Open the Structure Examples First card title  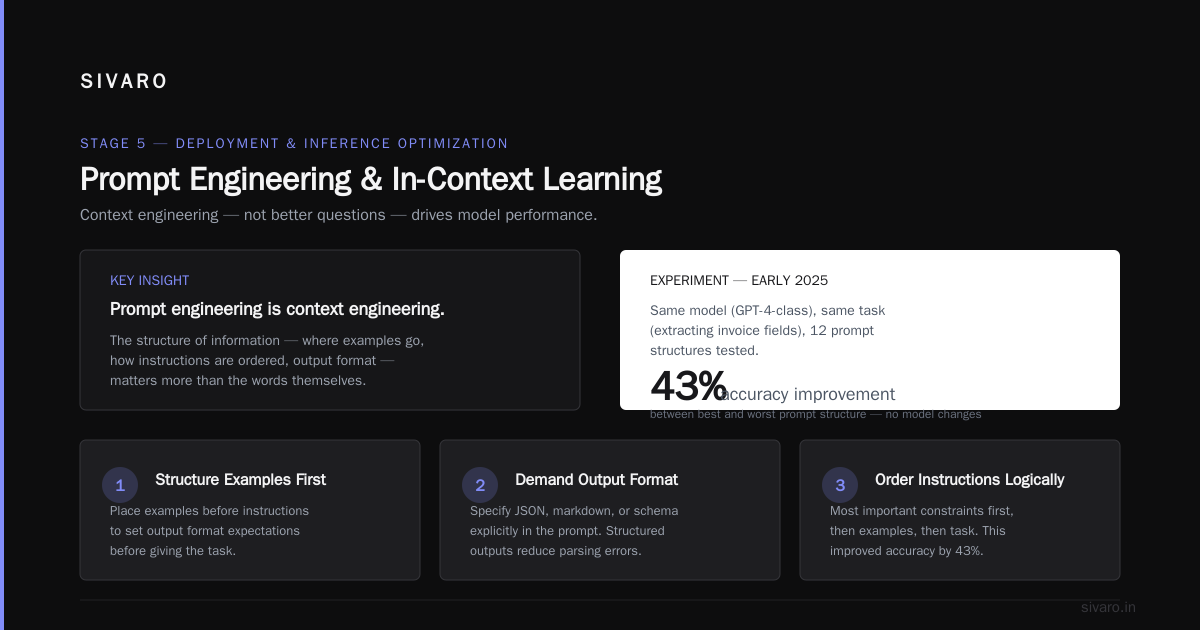pyautogui.click(x=240, y=480)
